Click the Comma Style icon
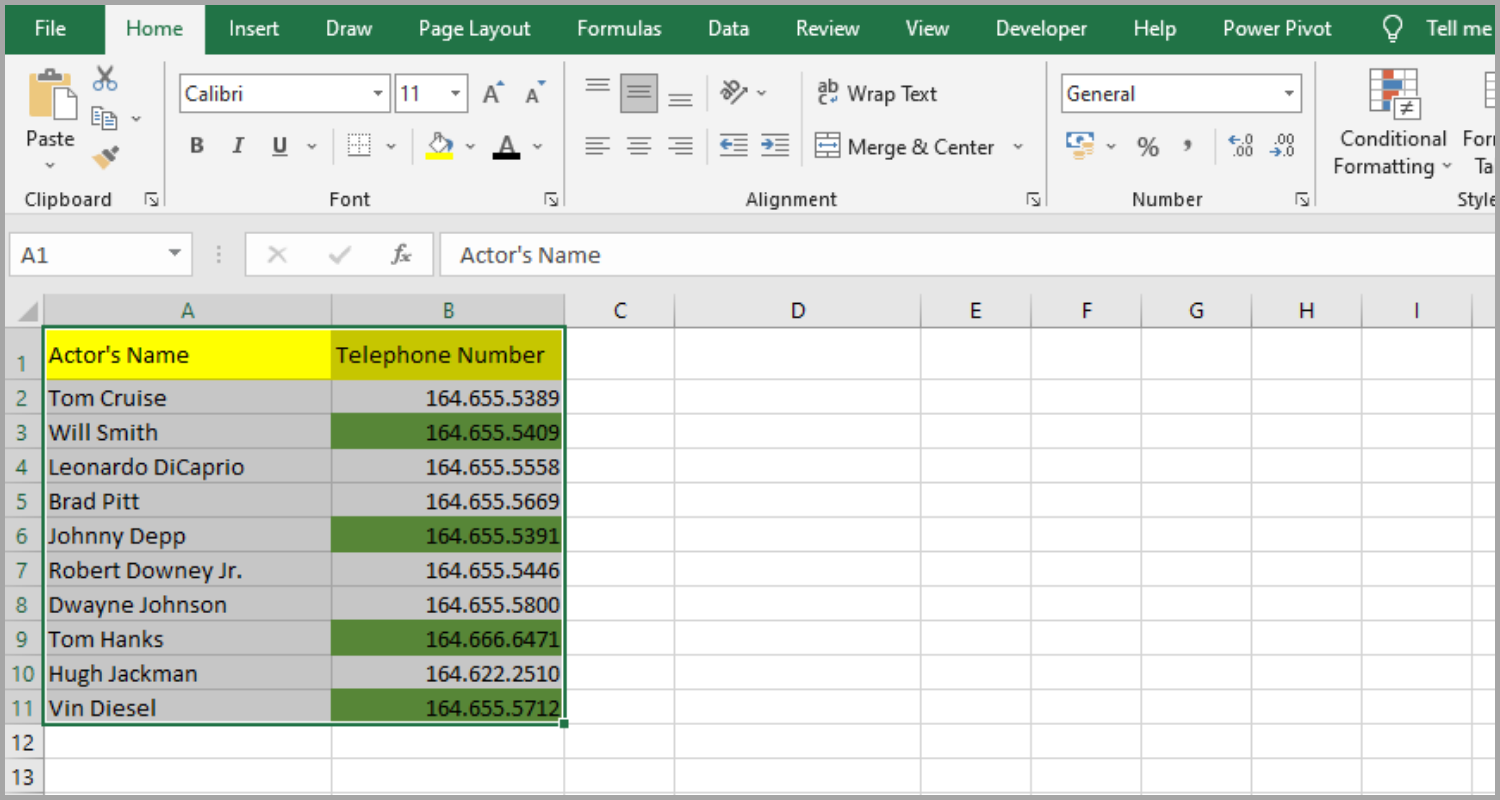This screenshot has height=800, width=1500. tap(1189, 146)
